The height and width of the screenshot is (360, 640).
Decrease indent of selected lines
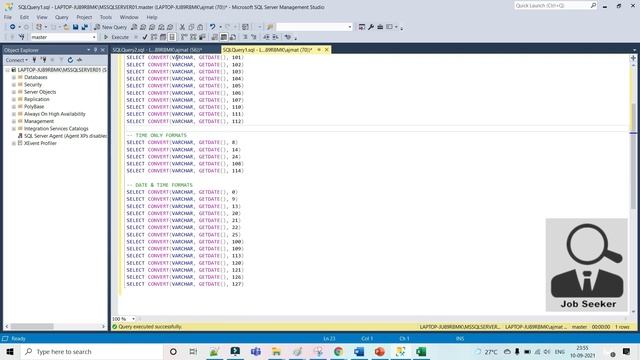tap(266, 37)
